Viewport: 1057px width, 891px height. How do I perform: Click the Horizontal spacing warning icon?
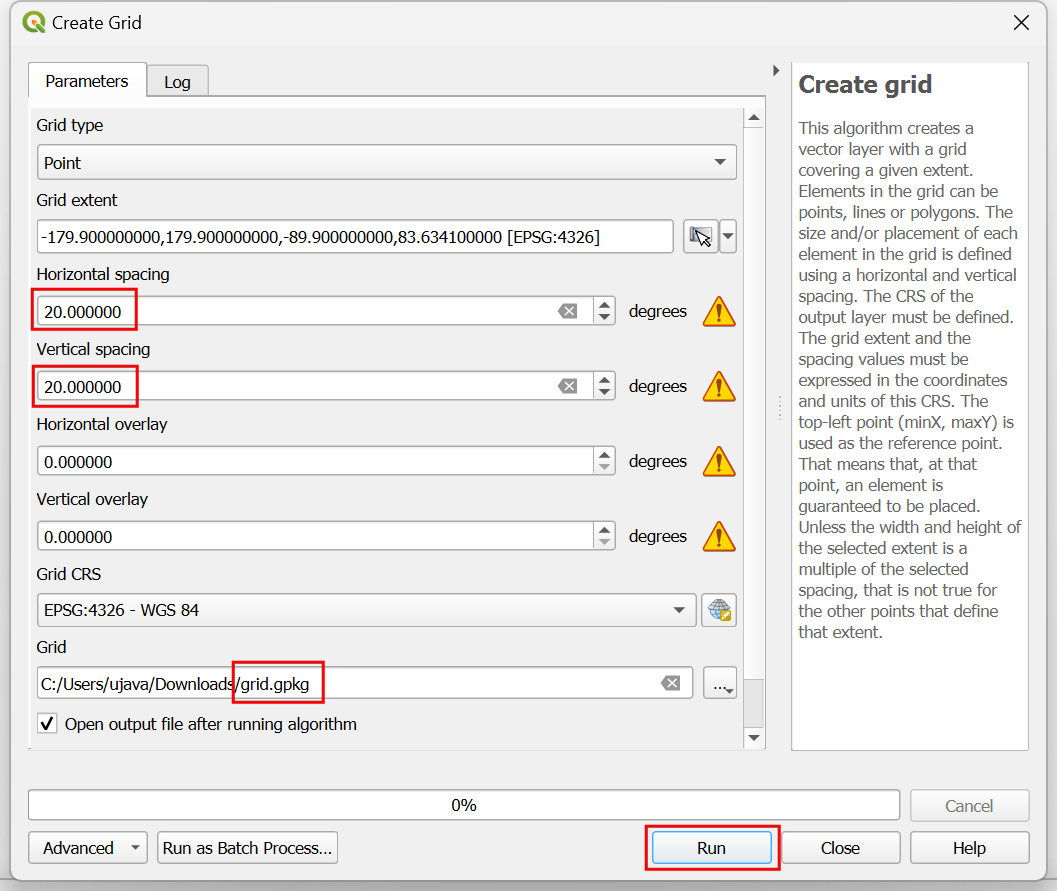tap(719, 312)
